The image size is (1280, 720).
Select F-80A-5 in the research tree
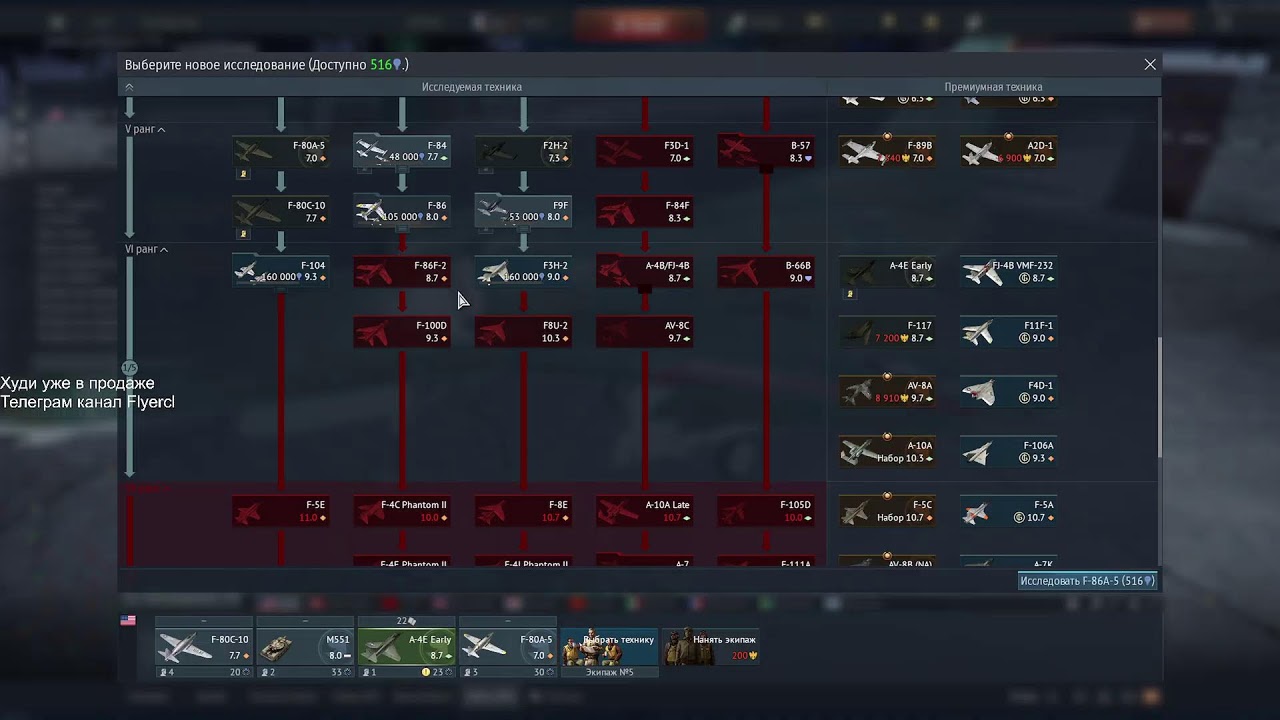[281, 152]
